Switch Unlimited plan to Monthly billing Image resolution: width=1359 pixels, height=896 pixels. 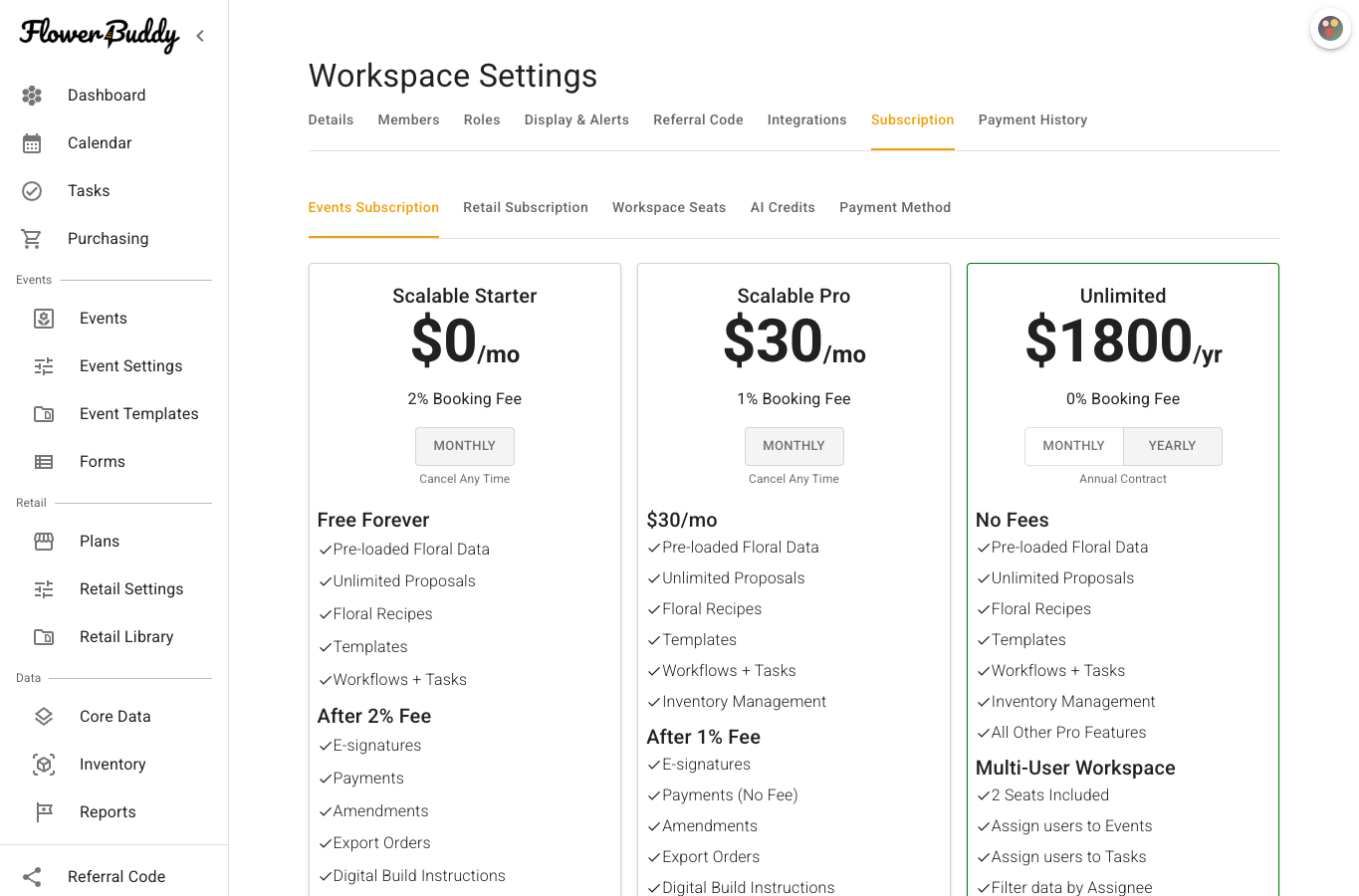pyautogui.click(x=1074, y=446)
